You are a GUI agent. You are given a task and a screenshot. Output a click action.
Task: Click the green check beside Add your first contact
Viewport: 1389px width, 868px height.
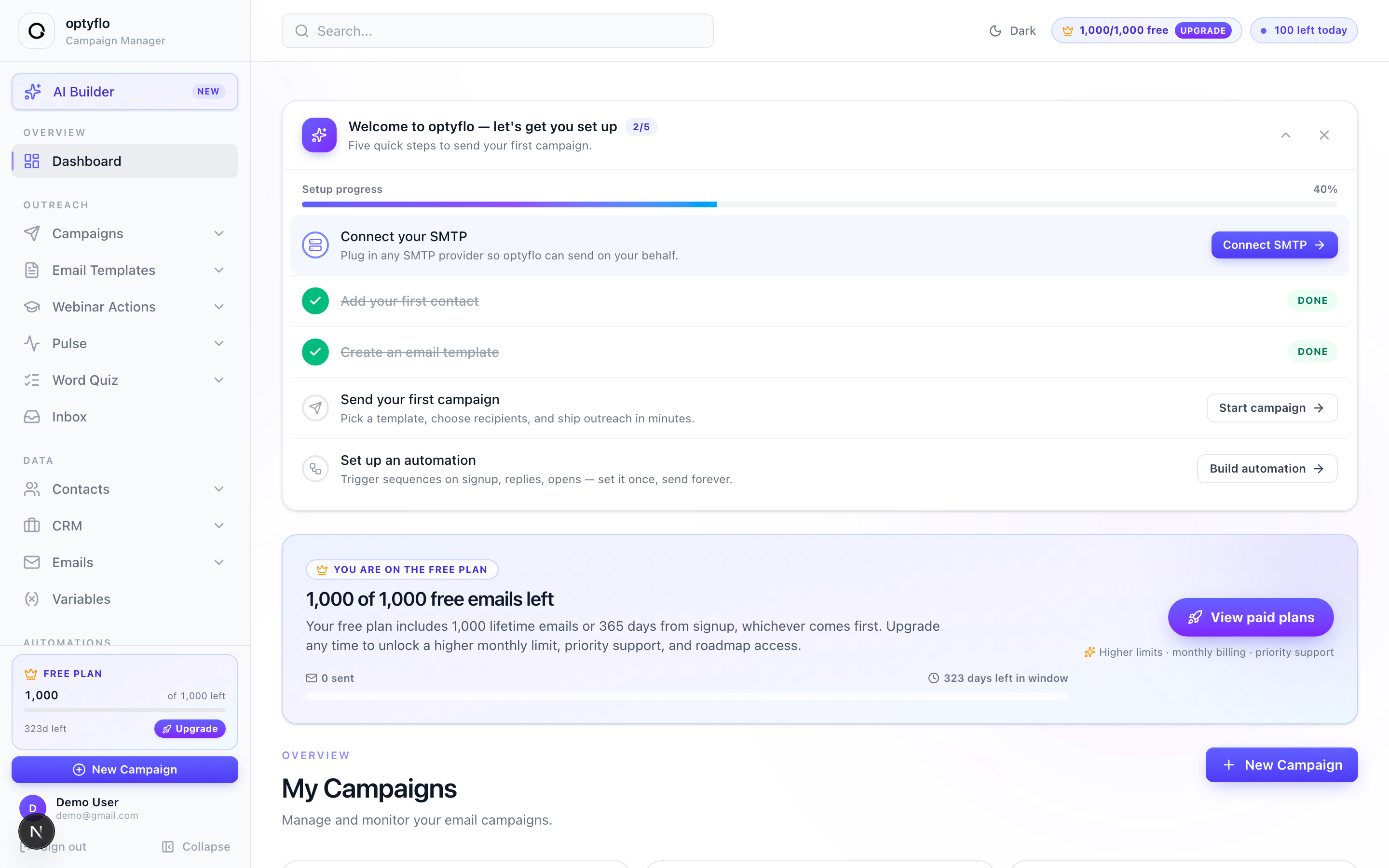(315, 301)
